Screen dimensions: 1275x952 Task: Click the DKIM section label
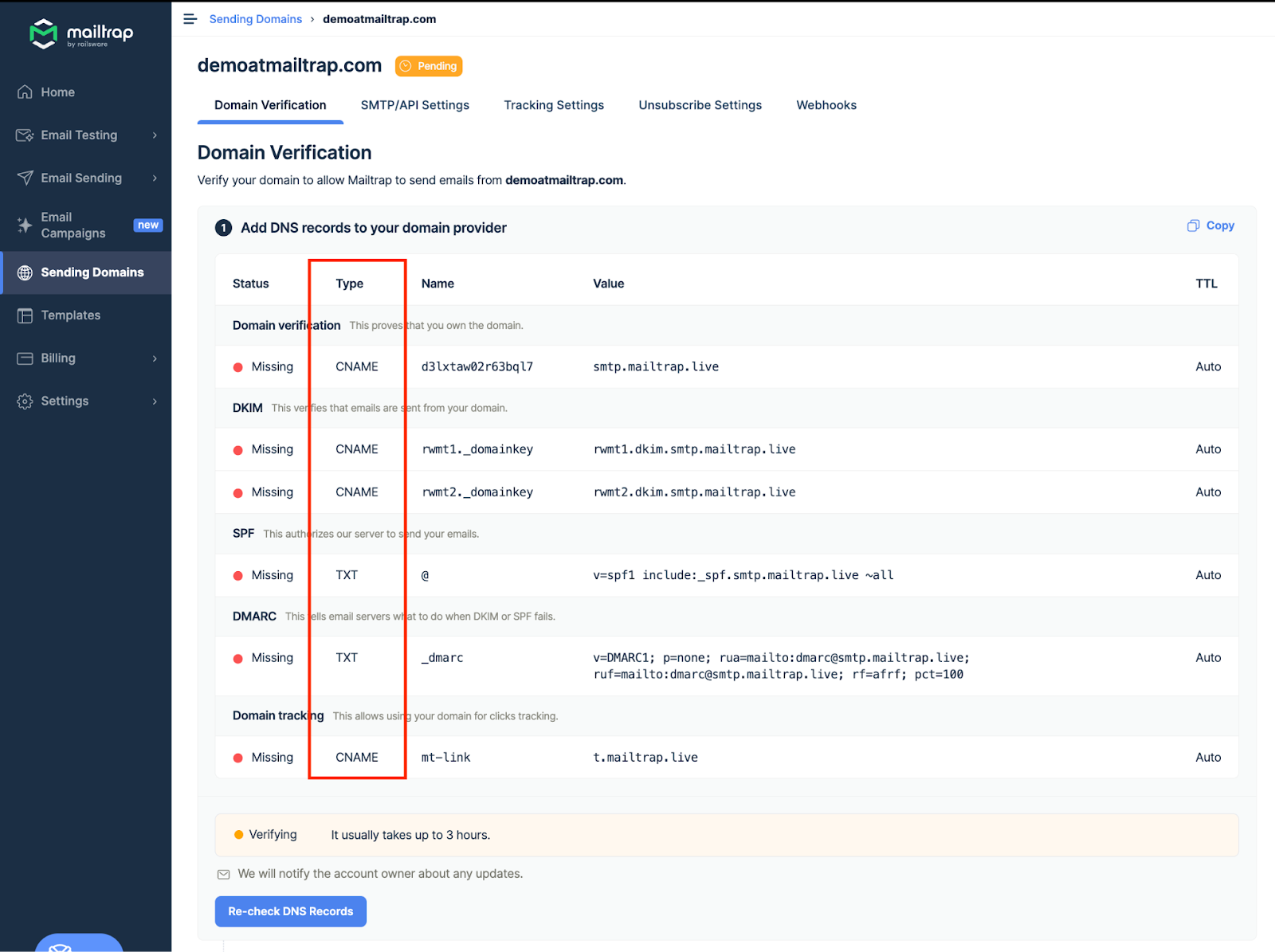pyautogui.click(x=248, y=408)
